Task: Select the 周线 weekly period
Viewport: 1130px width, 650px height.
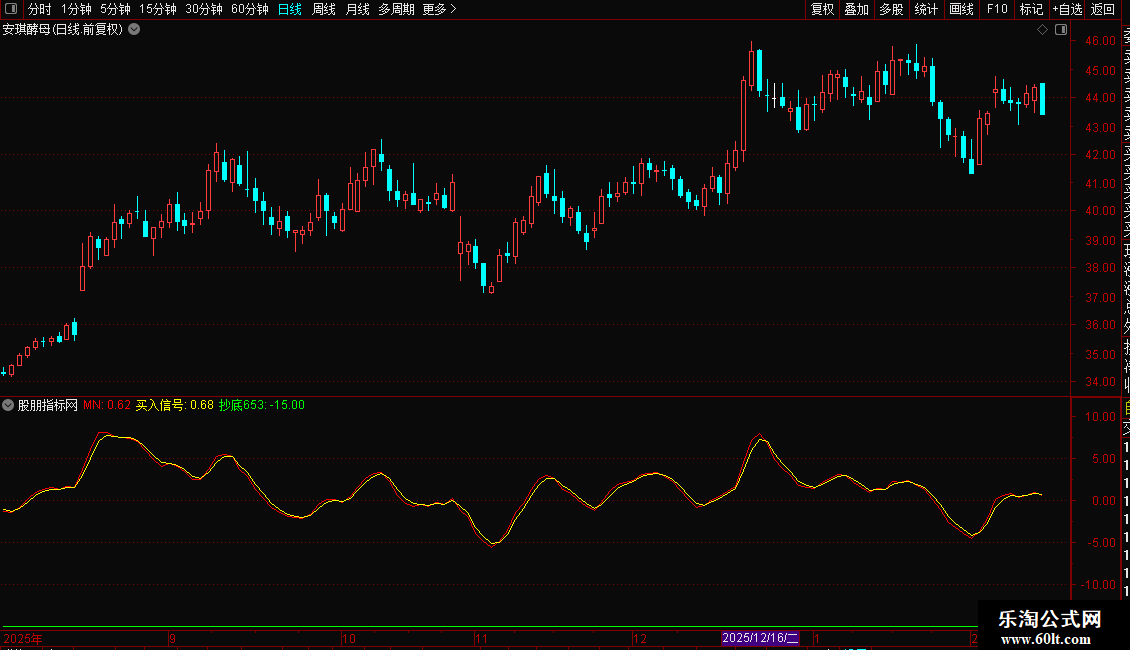Action: (x=324, y=10)
